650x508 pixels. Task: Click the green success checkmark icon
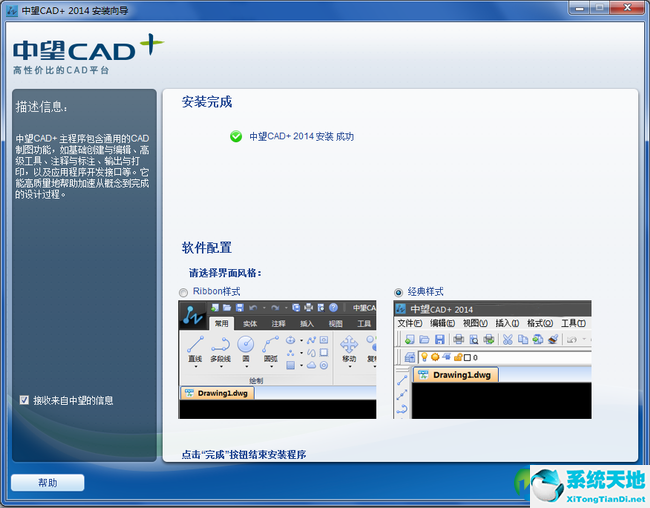click(x=236, y=136)
